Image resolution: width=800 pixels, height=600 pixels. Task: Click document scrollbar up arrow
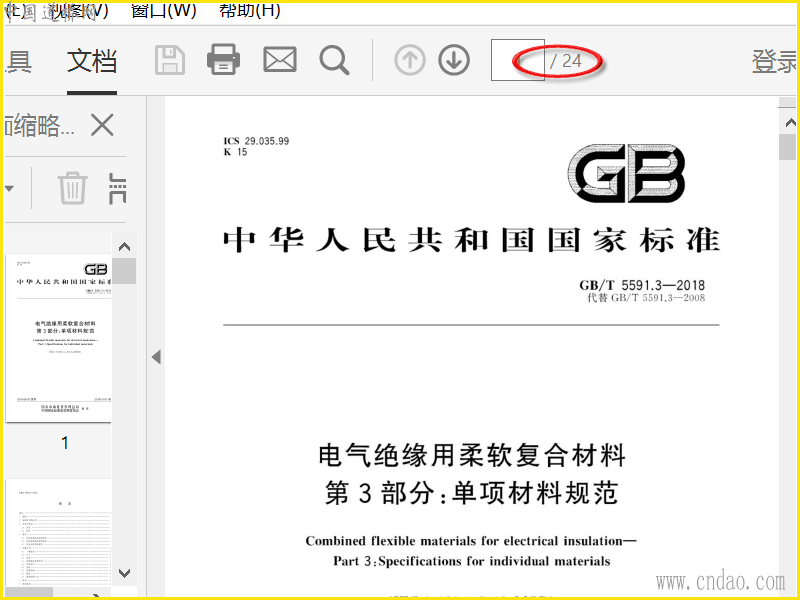coord(790,122)
